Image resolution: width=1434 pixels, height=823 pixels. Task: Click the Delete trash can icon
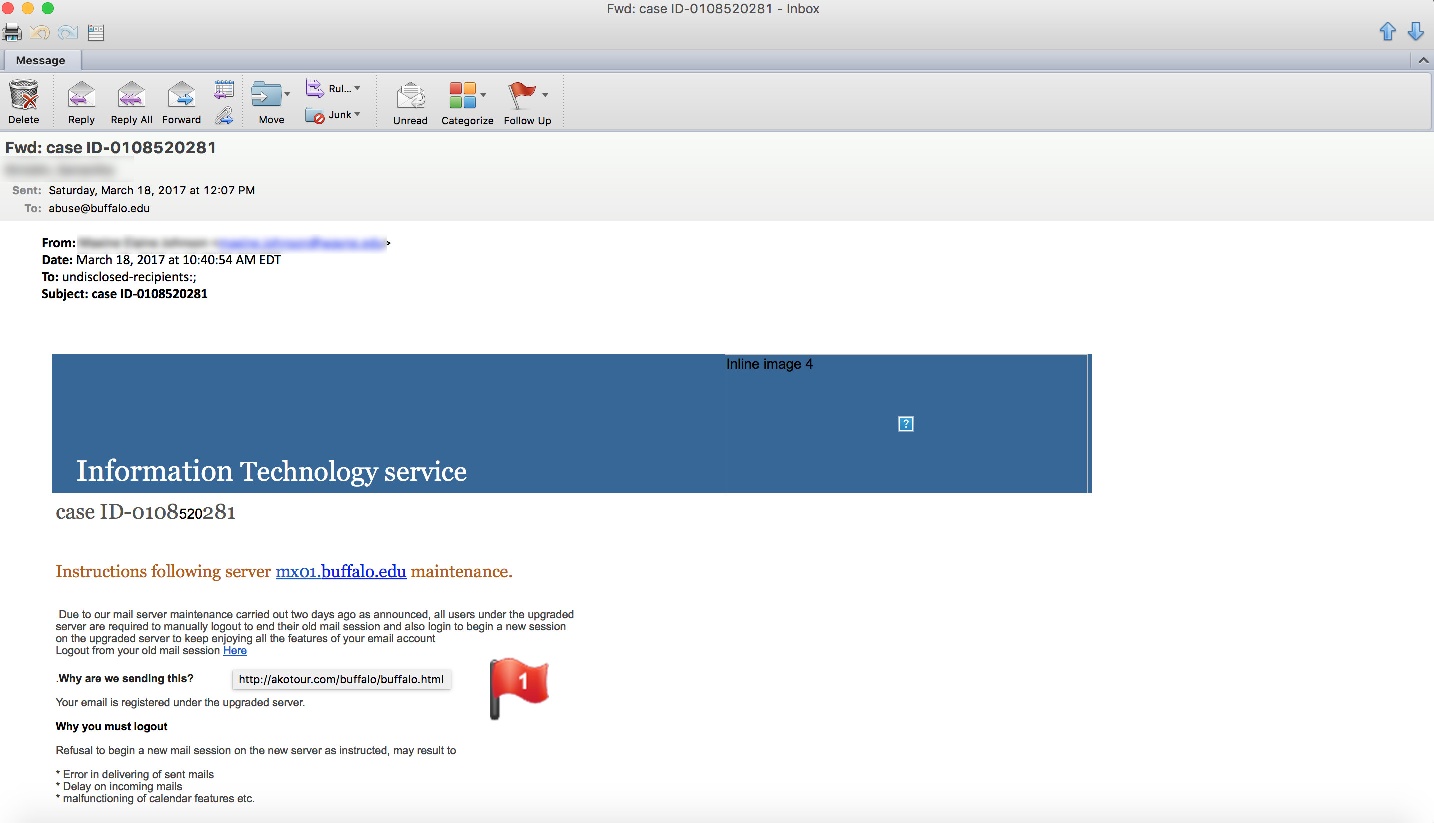click(x=23, y=97)
